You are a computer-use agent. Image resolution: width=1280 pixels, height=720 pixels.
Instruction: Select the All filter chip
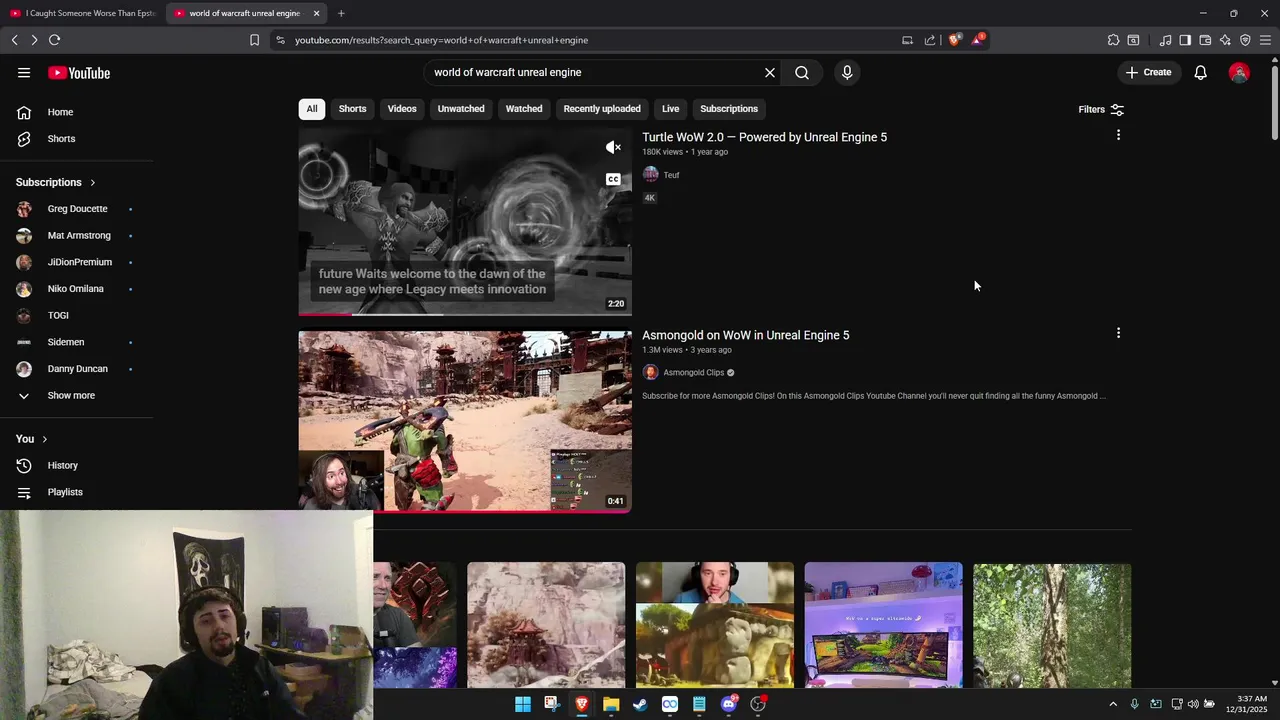pyautogui.click(x=312, y=109)
